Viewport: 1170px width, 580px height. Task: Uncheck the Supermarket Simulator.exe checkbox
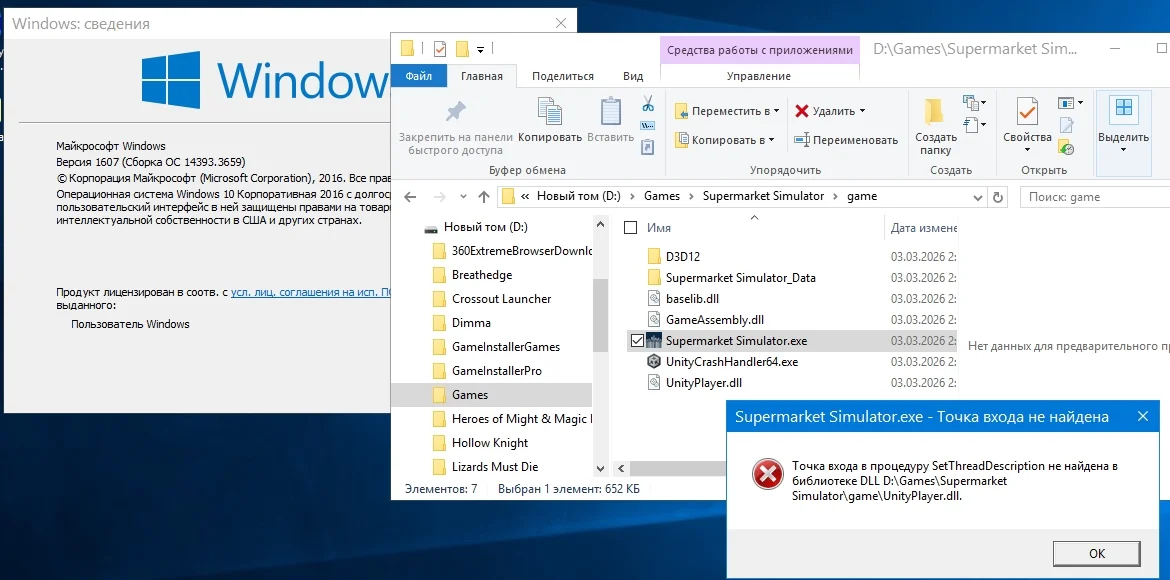[x=637, y=341]
